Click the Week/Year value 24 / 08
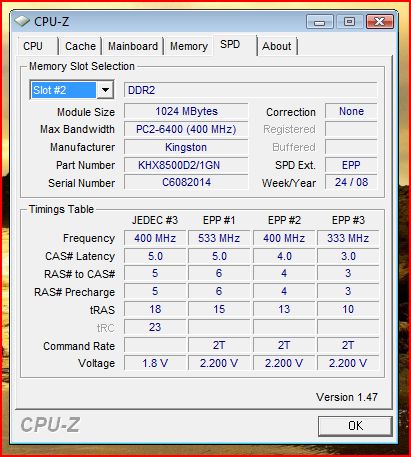This screenshot has height=457, width=411. point(351,182)
